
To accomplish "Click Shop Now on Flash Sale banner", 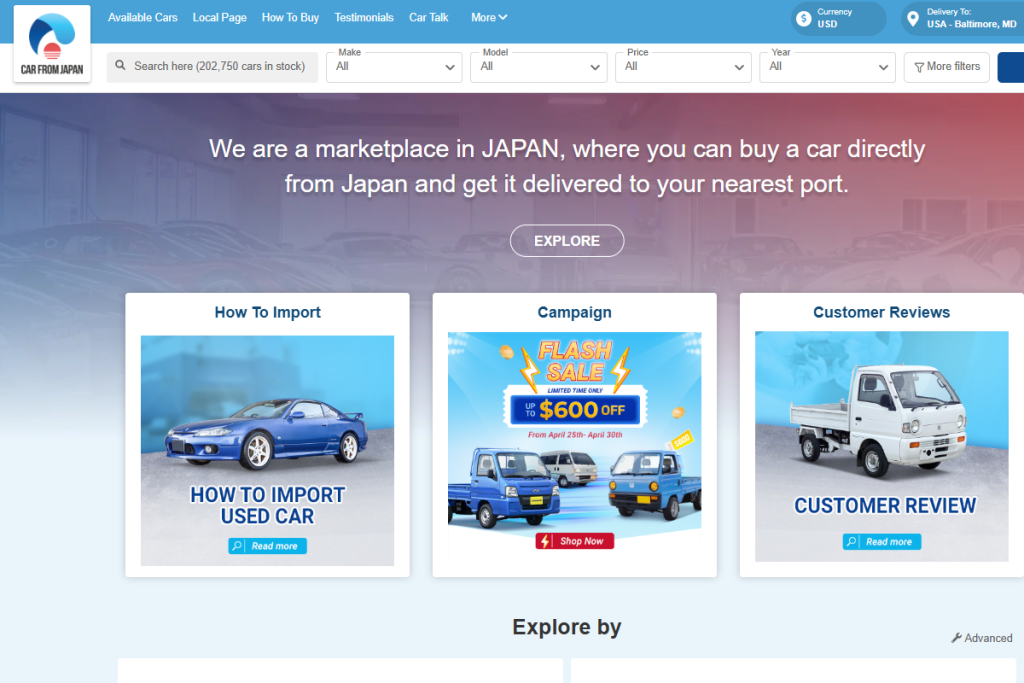I will point(575,541).
